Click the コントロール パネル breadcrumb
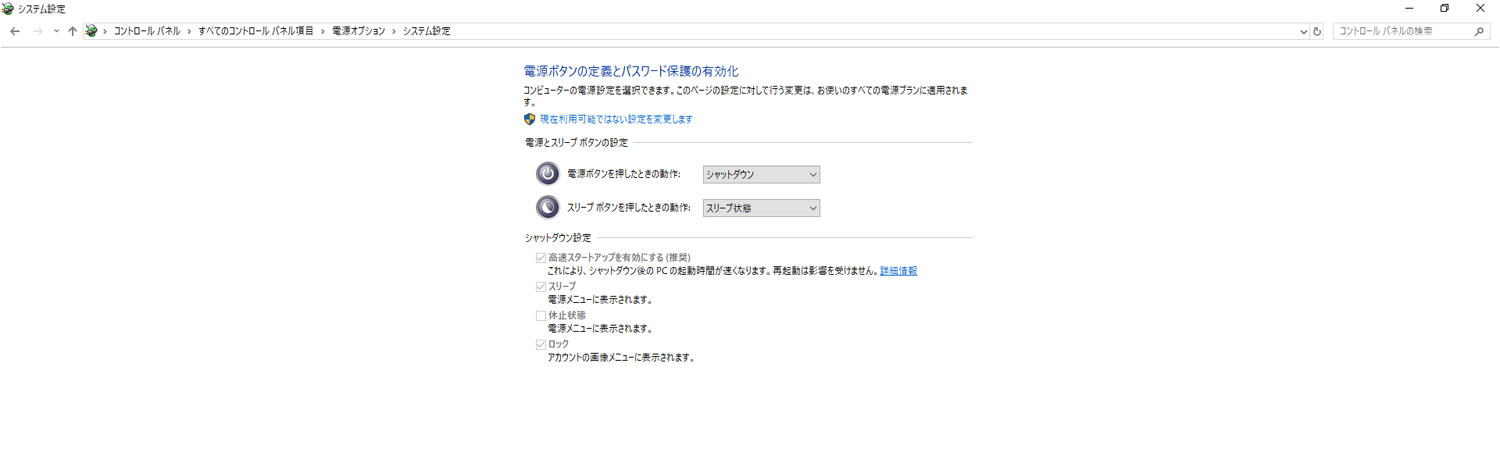 coord(147,31)
